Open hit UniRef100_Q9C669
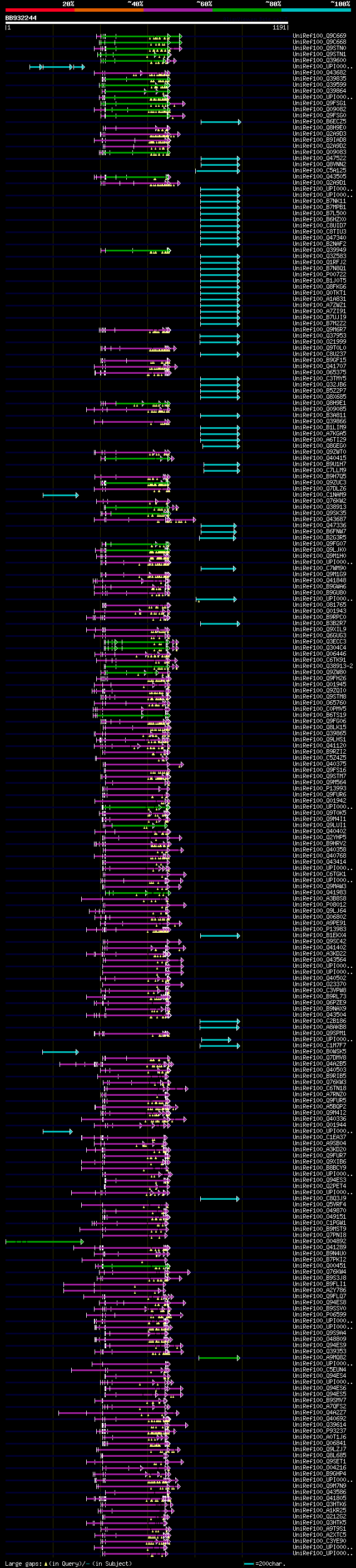 (x=319, y=36)
